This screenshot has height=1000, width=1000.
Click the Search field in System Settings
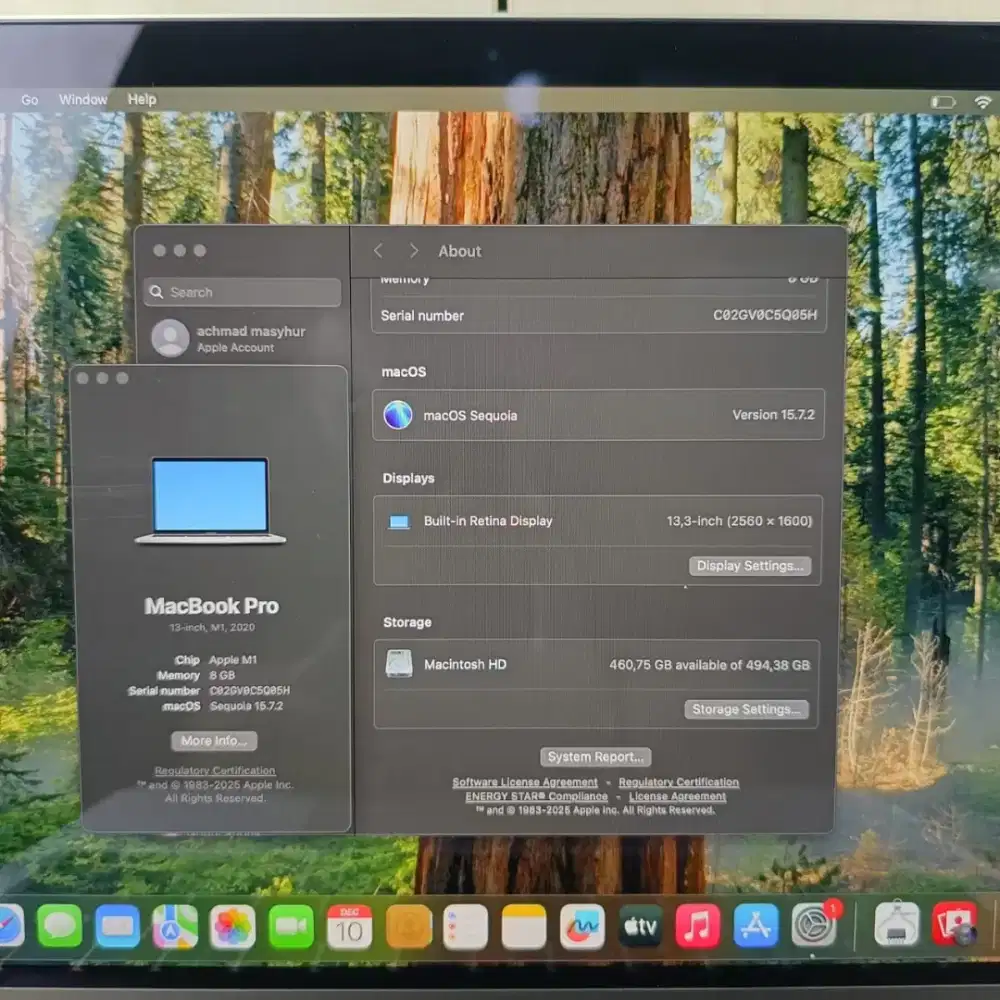click(x=241, y=292)
